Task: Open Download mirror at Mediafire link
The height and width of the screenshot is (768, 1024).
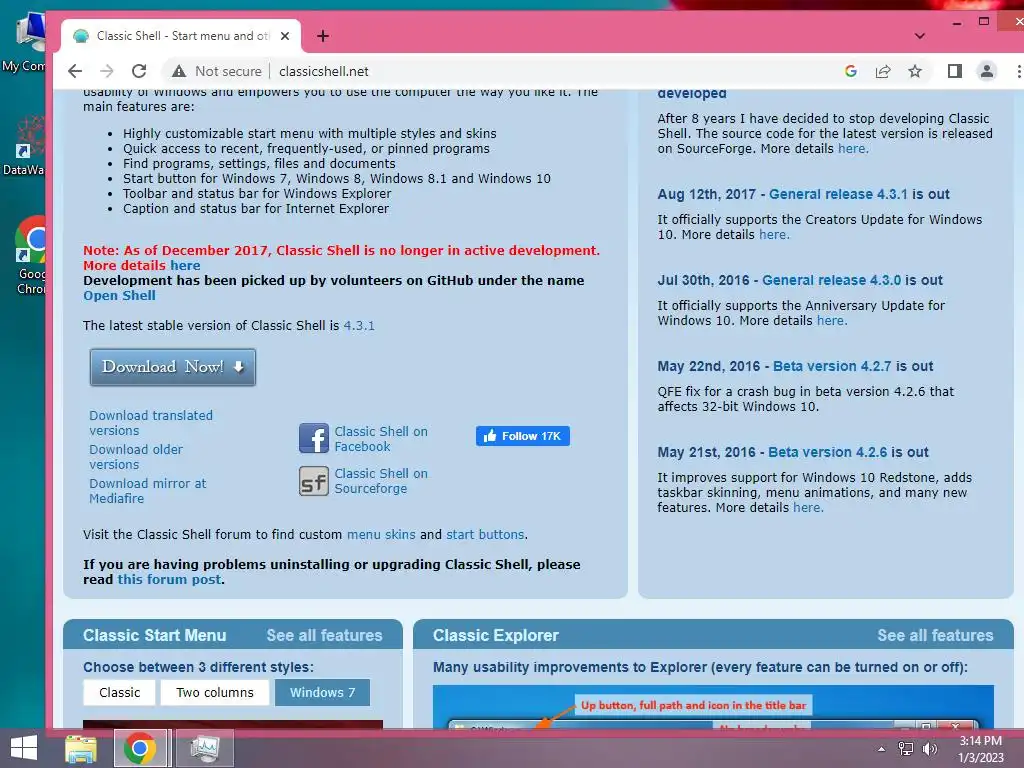Action: coord(148,490)
